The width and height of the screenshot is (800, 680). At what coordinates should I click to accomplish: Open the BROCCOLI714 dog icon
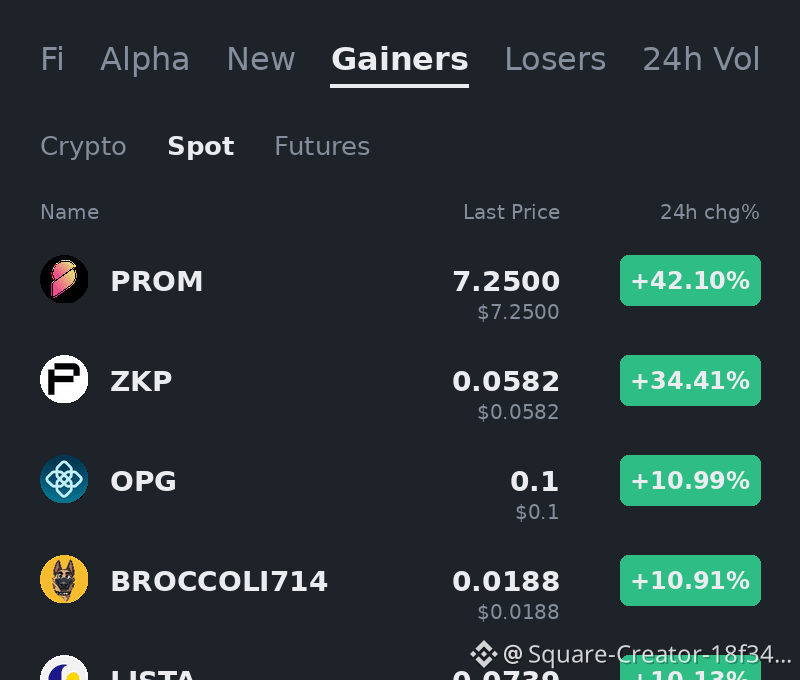[x=64, y=579]
